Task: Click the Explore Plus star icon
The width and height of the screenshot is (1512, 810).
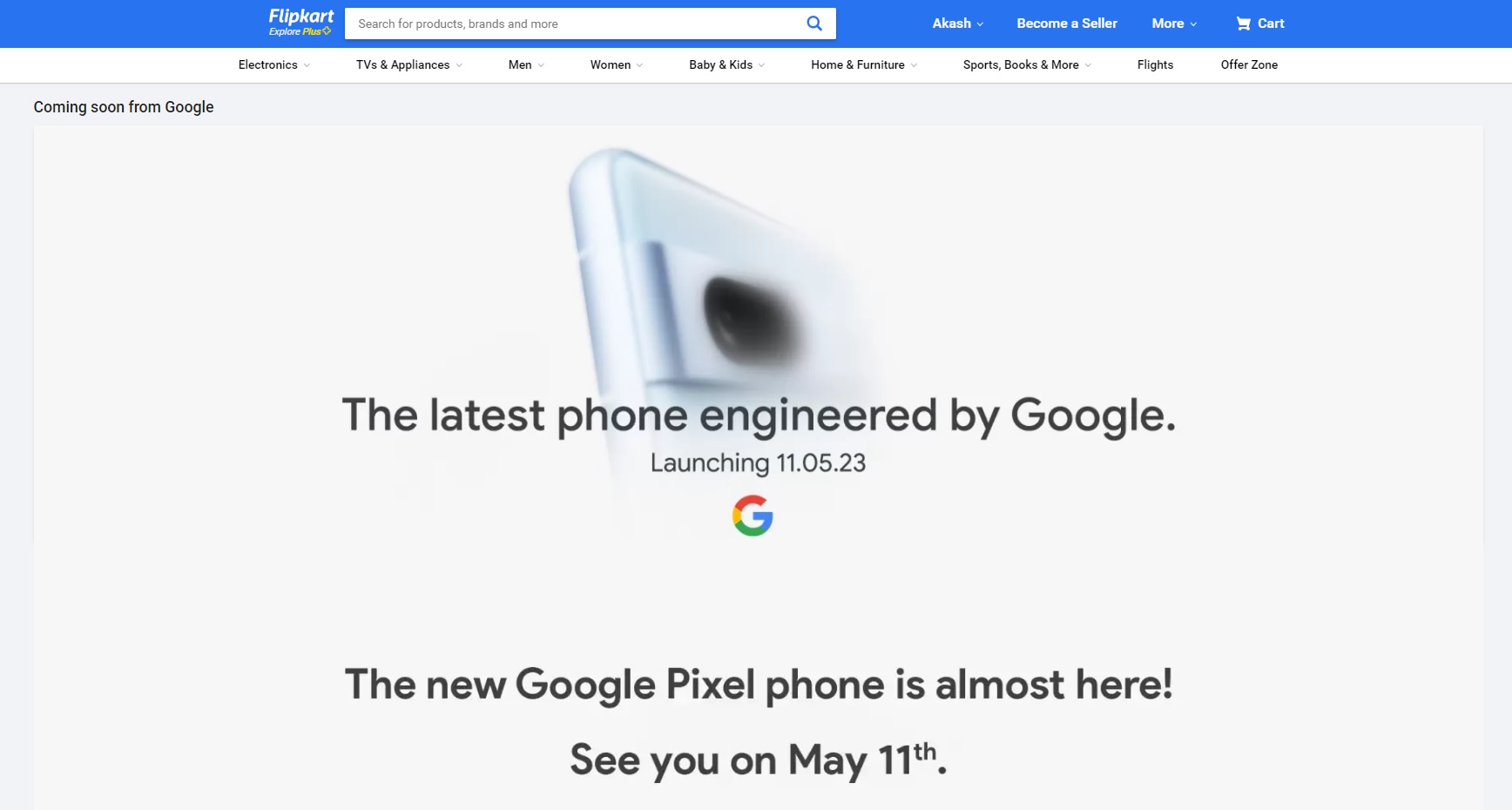Action: click(x=327, y=31)
